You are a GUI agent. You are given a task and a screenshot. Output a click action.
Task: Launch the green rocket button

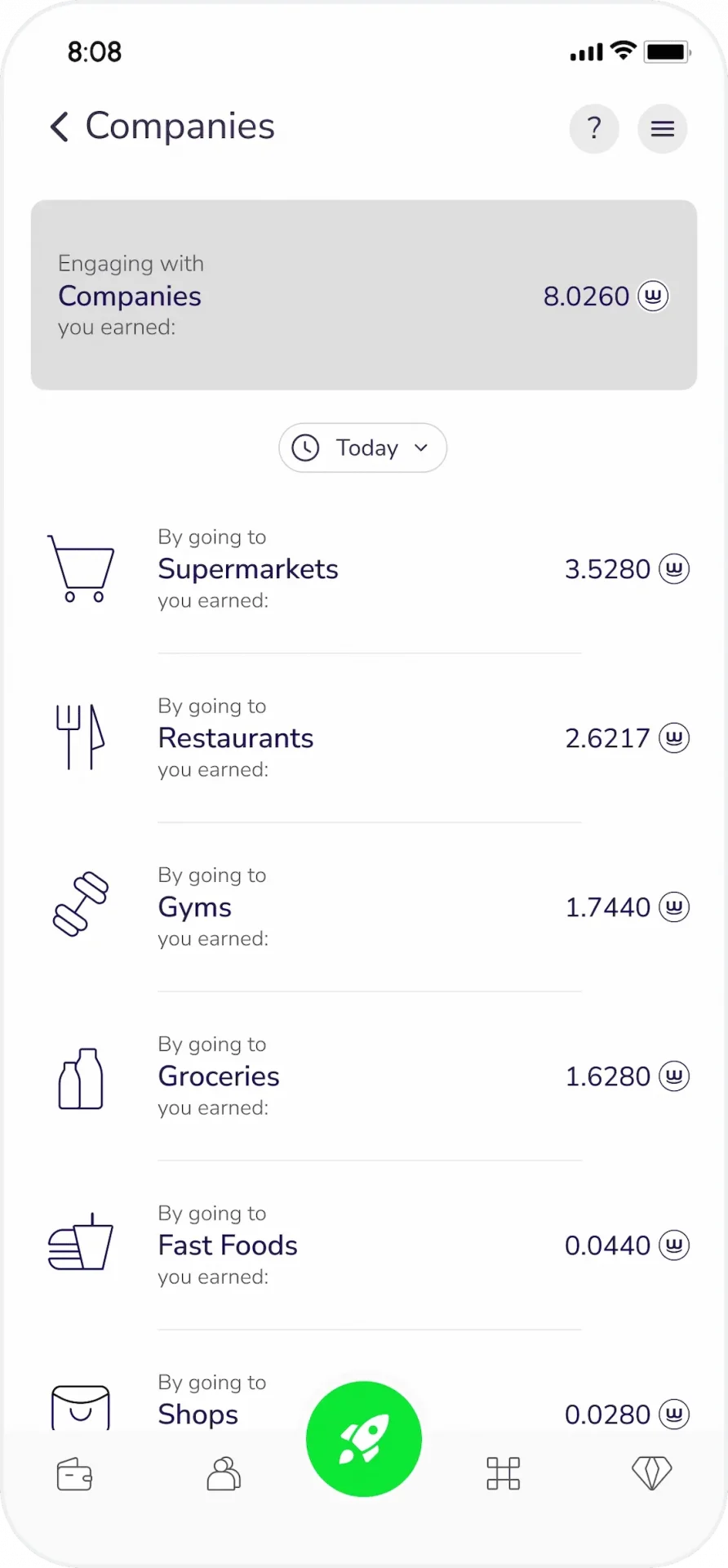(364, 1439)
